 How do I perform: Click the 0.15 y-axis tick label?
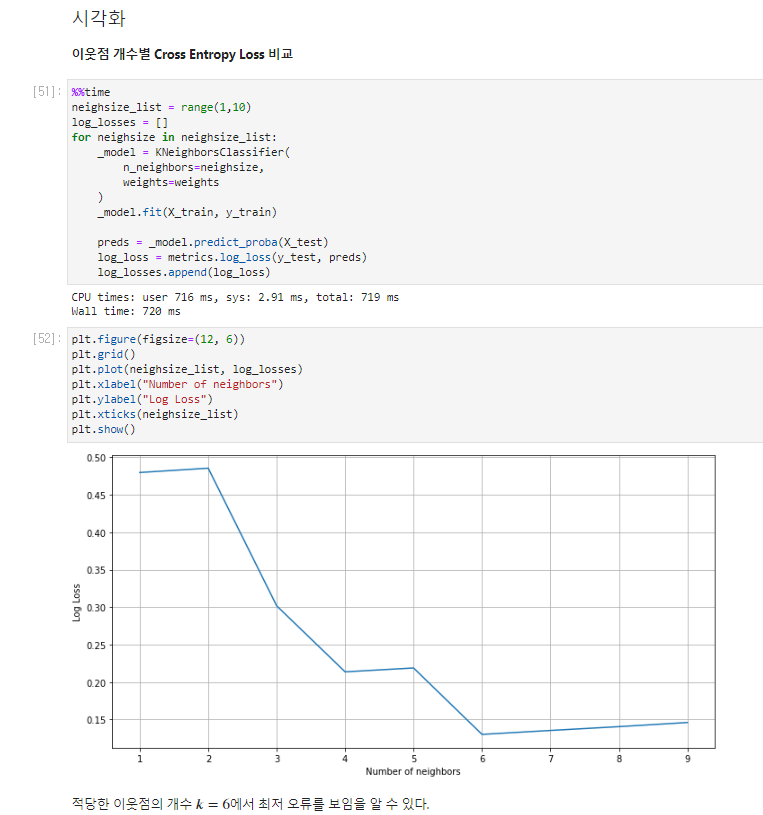[x=96, y=720]
